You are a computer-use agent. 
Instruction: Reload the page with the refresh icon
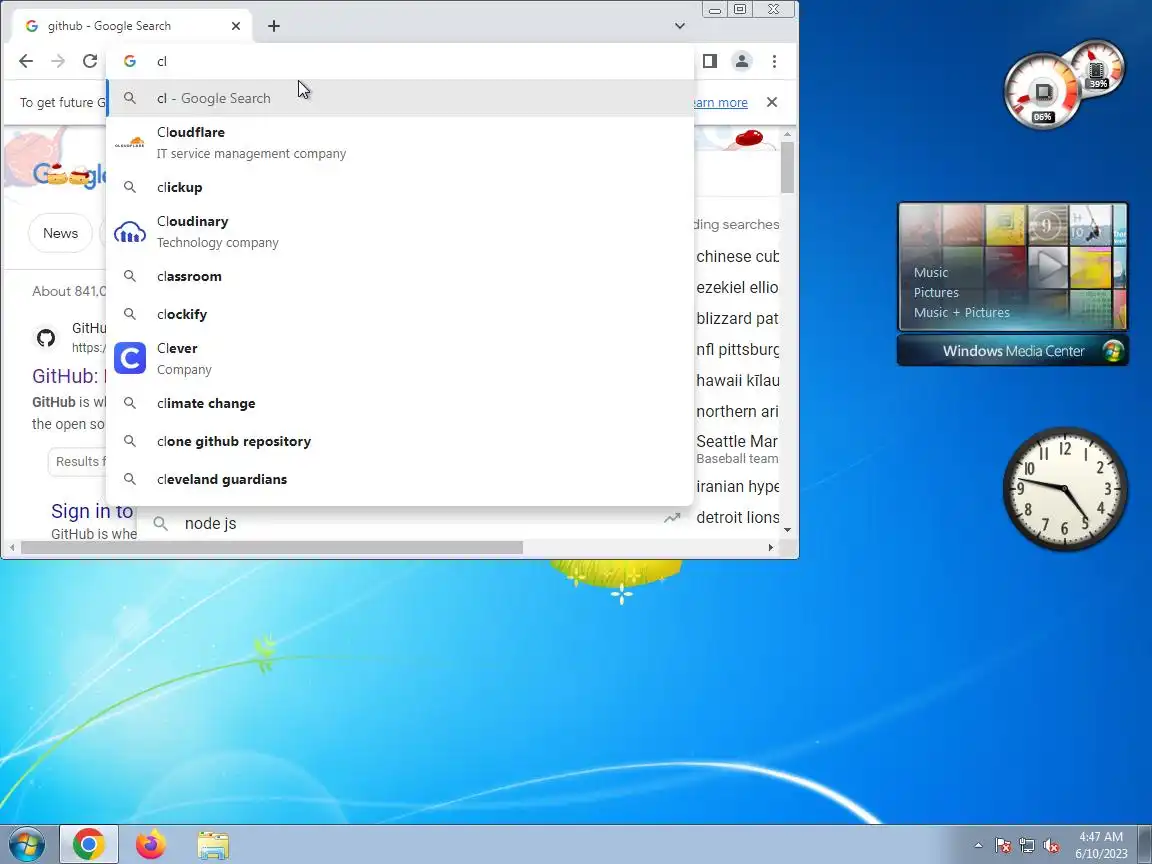pos(90,61)
